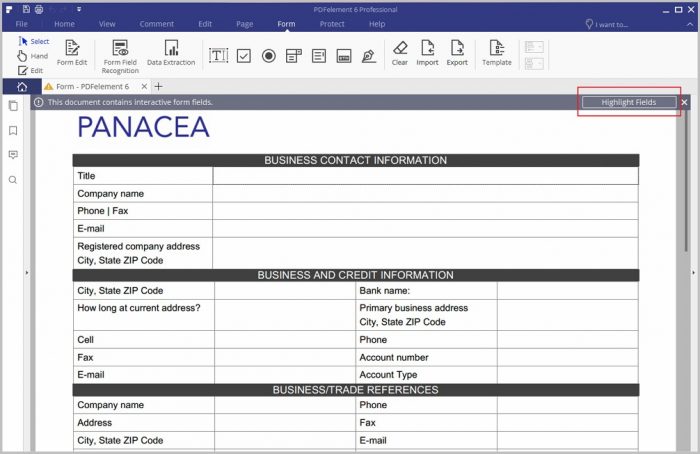
Task: Switch to the Page ribbon tab
Action: point(245,24)
